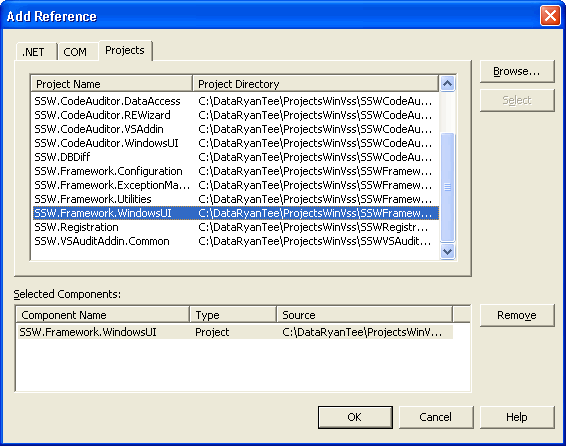
Task: Confirm with the OK button
Action: pos(355,417)
